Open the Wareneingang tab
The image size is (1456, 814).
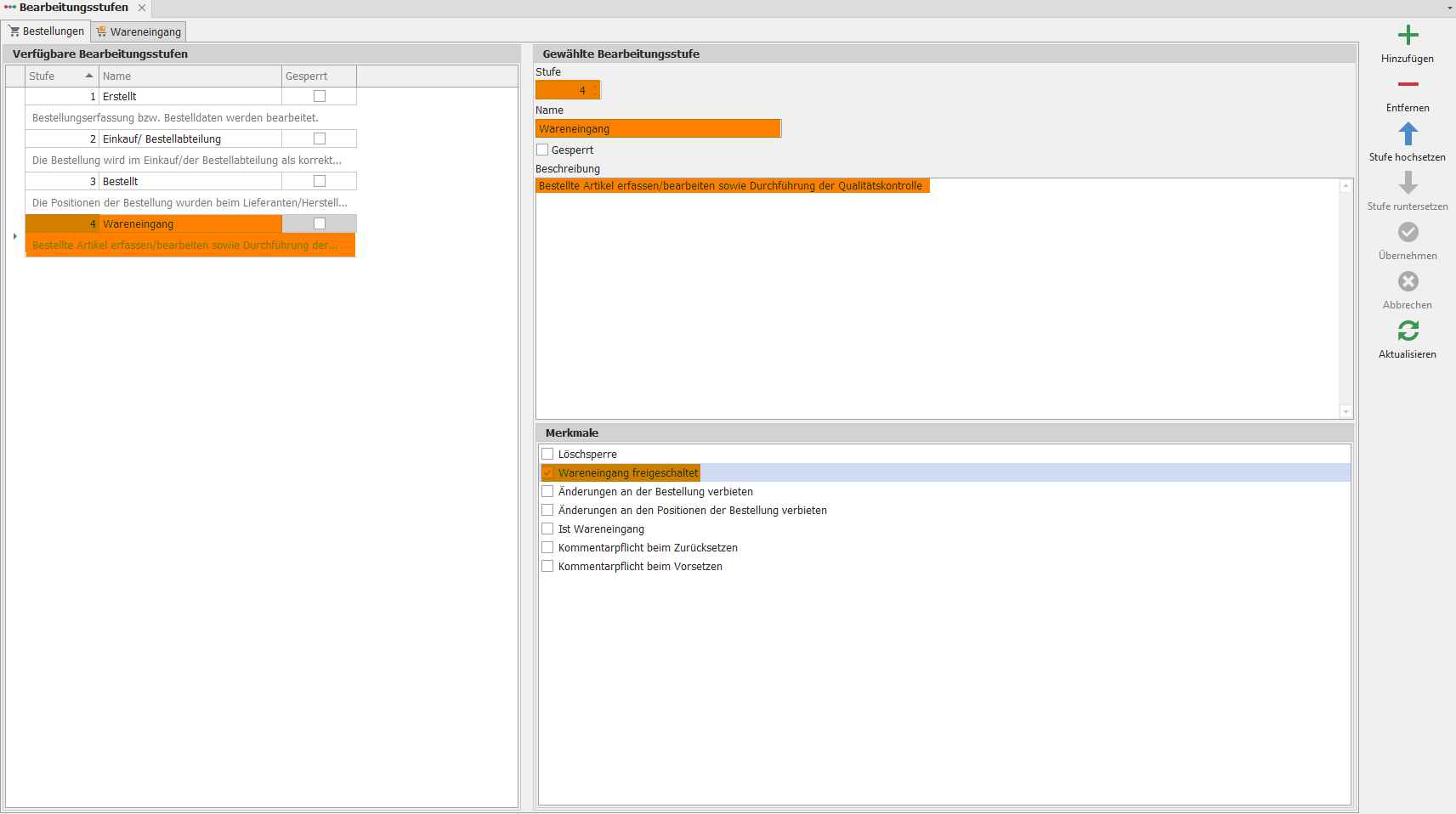(x=139, y=32)
